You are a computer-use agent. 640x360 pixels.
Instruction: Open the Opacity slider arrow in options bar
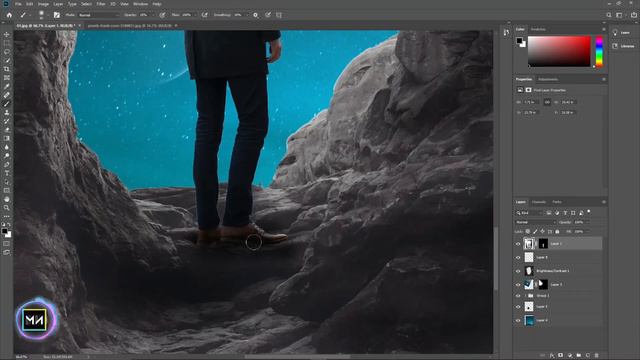(153, 15)
